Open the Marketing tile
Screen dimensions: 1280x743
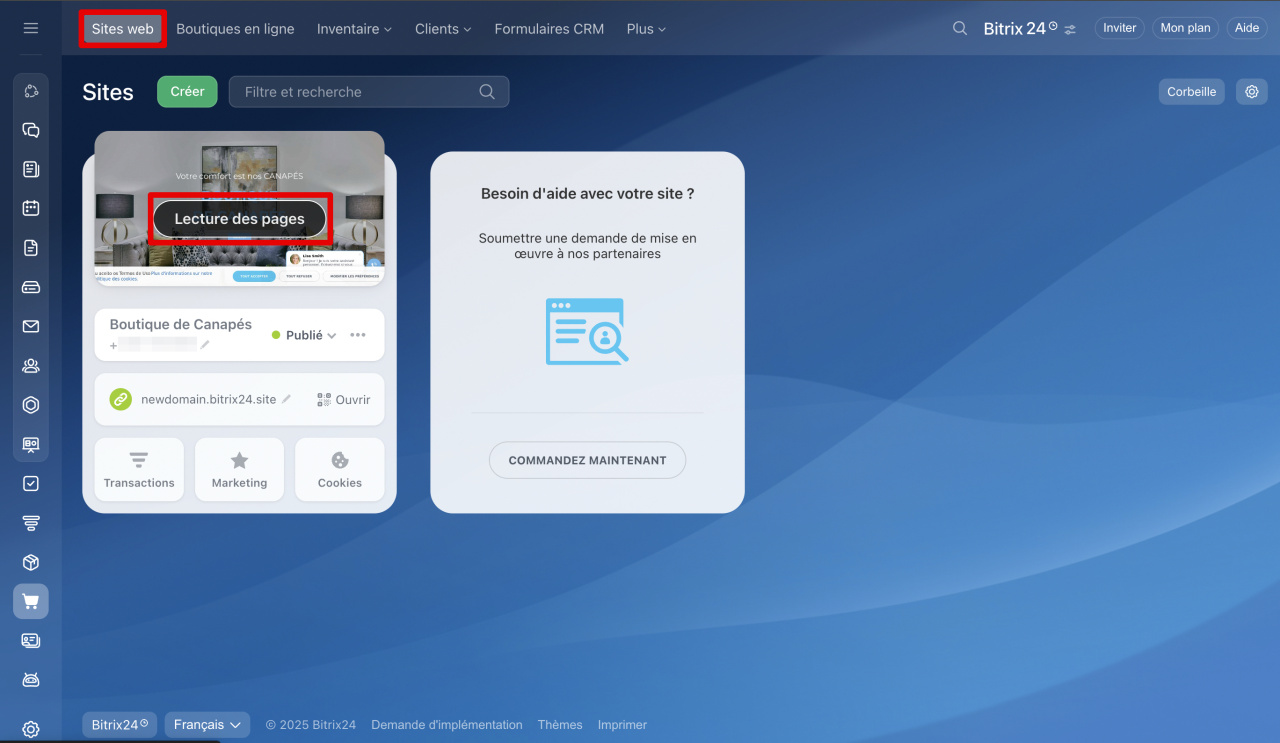pos(240,469)
